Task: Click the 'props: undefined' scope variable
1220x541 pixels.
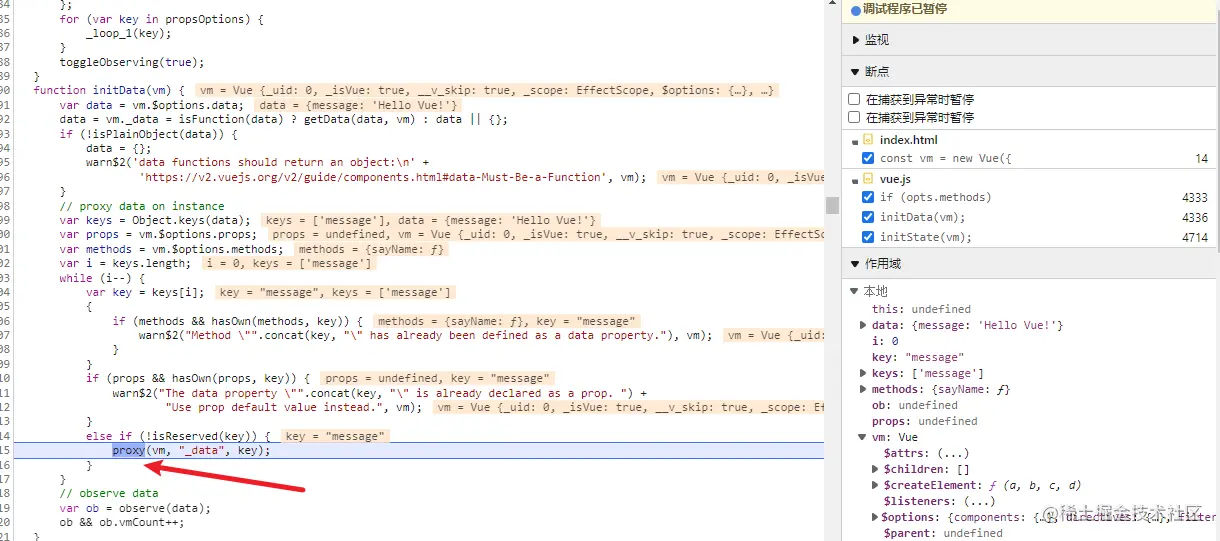Action: click(925, 421)
